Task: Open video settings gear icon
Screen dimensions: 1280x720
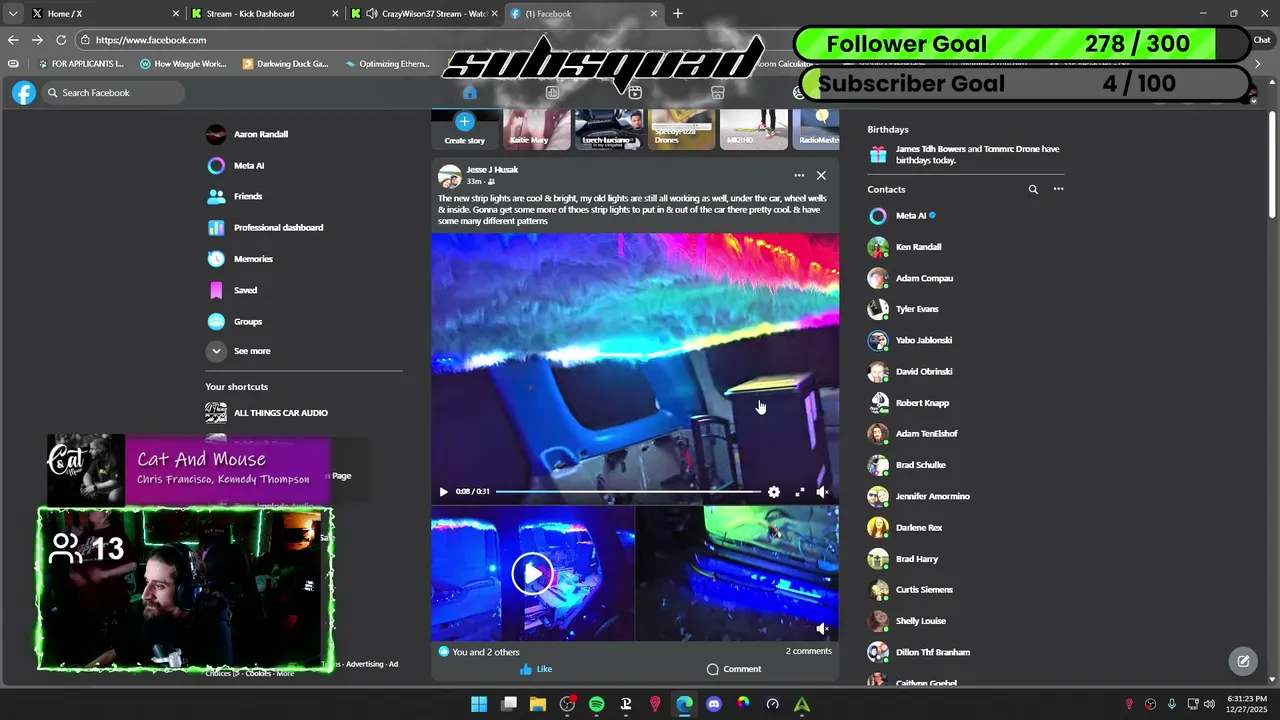Action: (x=774, y=492)
